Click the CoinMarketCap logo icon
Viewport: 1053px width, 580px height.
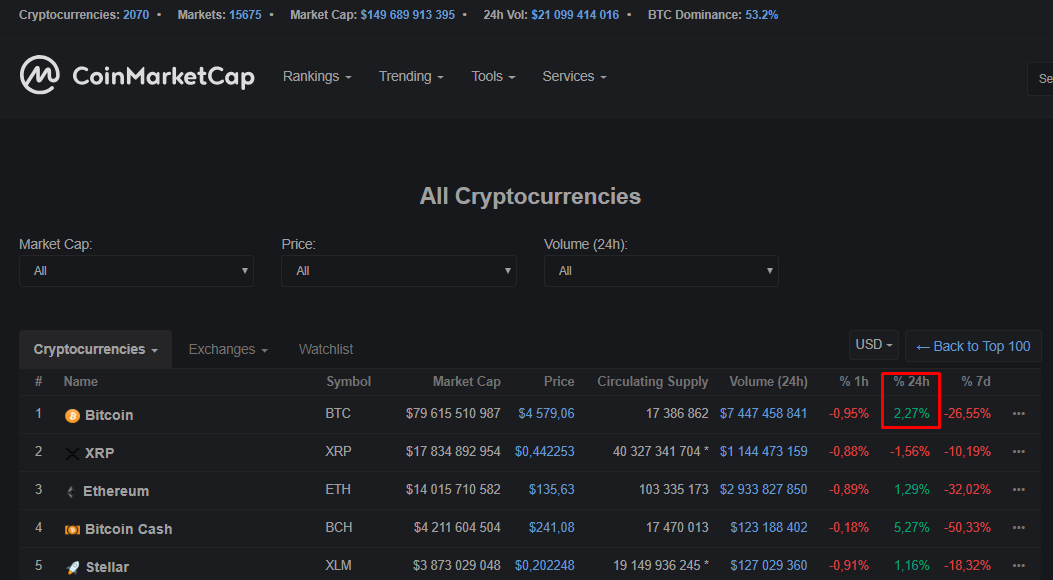coord(41,76)
